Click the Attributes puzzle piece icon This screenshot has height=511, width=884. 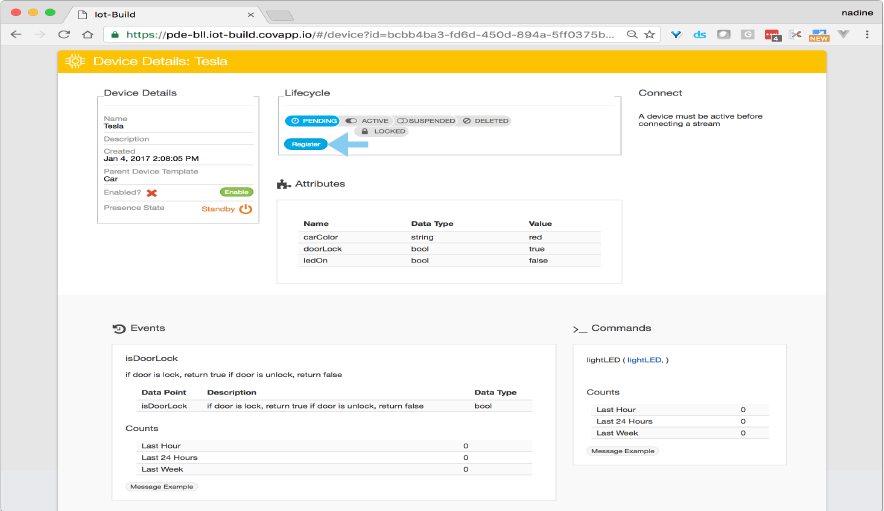click(x=284, y=184)
